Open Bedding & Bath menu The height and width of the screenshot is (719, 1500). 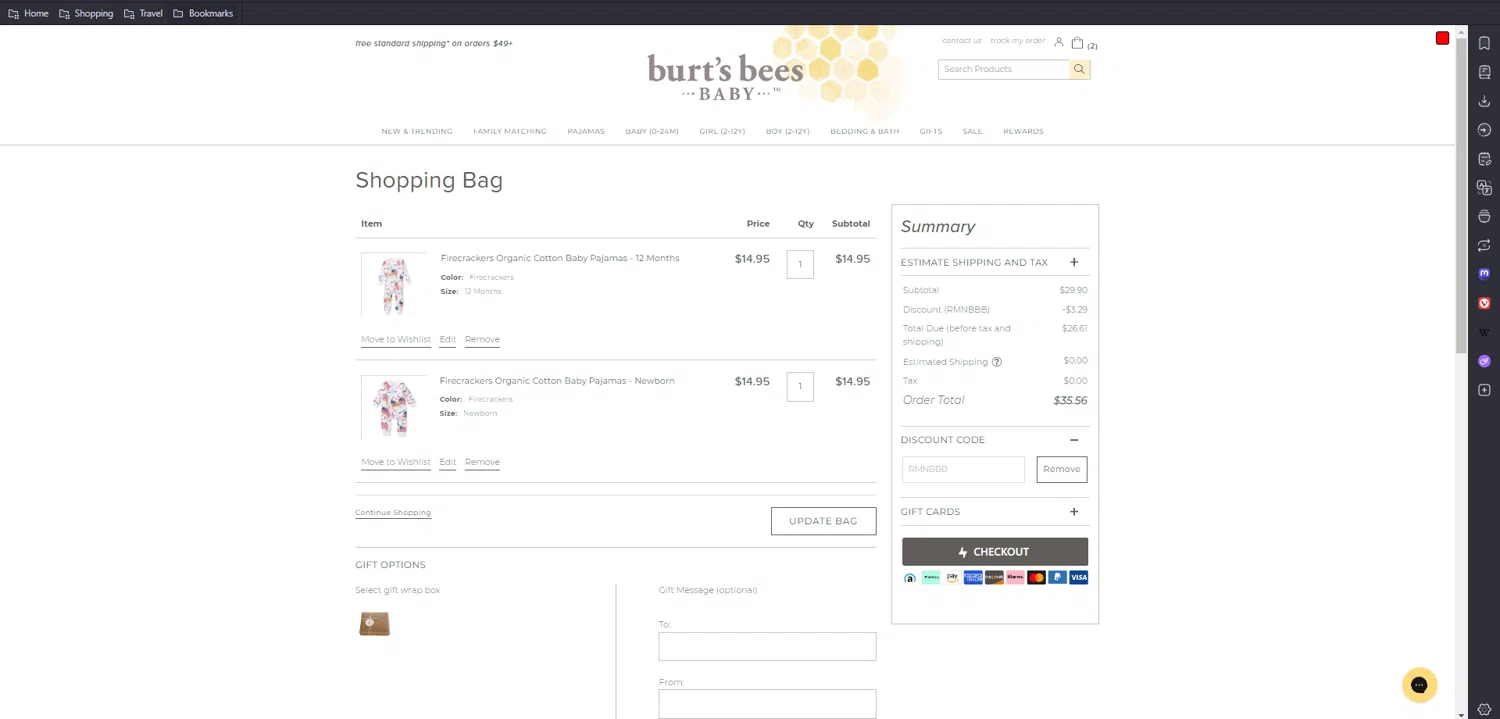(865, 131)
